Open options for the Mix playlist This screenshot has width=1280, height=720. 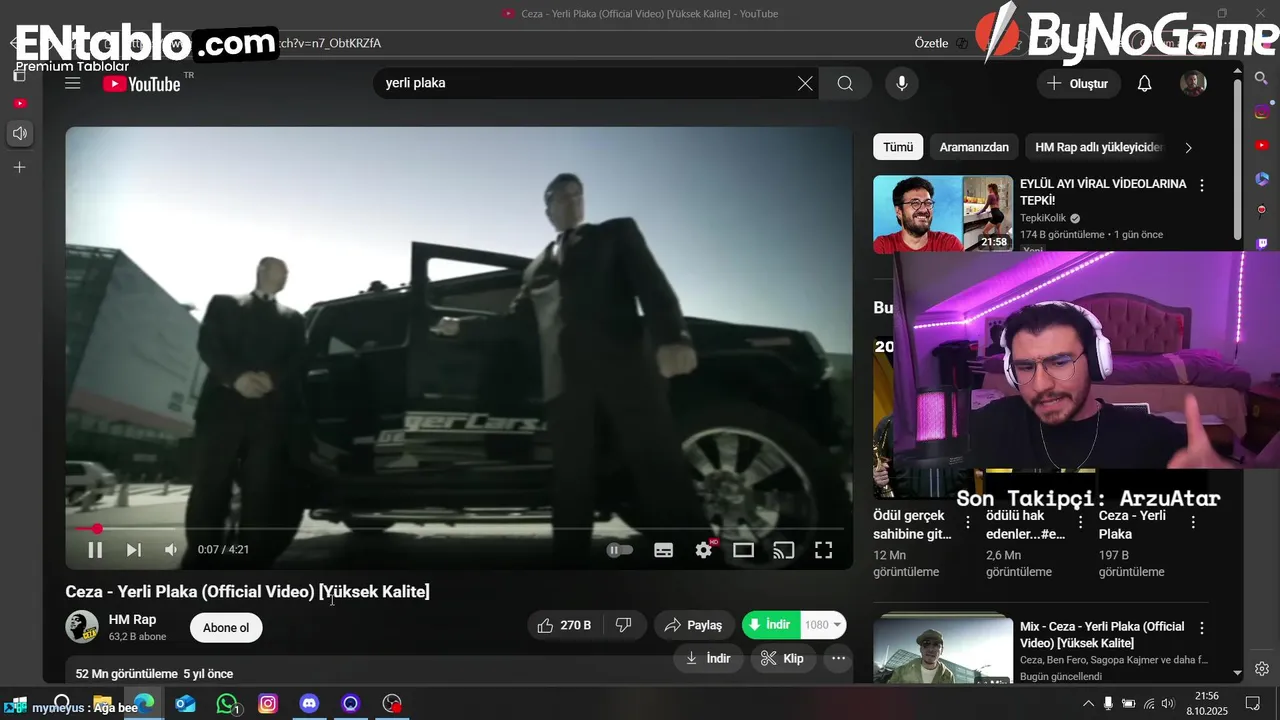(x=1202, y=628)
